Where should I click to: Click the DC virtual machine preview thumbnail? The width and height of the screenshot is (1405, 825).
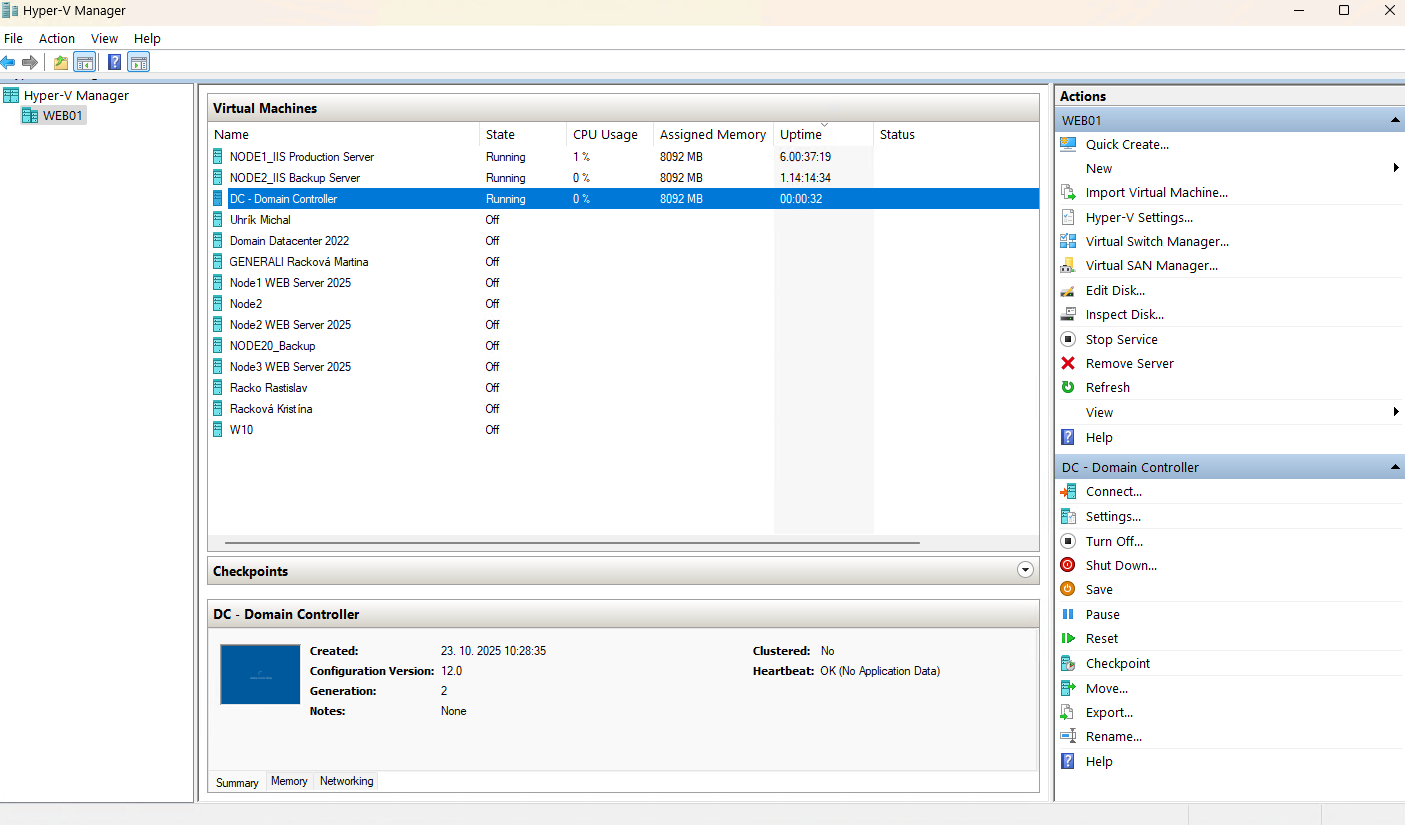point(260,674)
